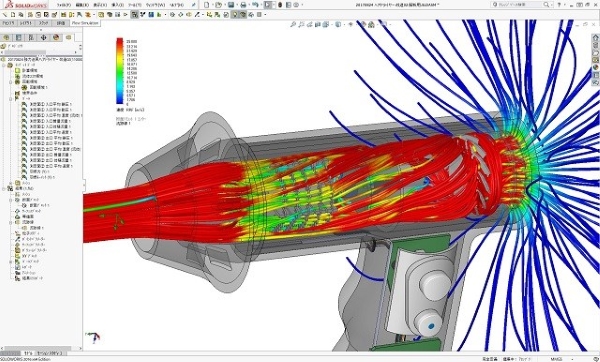
Task: Switch to the Flow Simulation command tab
Action: (85, 23)
